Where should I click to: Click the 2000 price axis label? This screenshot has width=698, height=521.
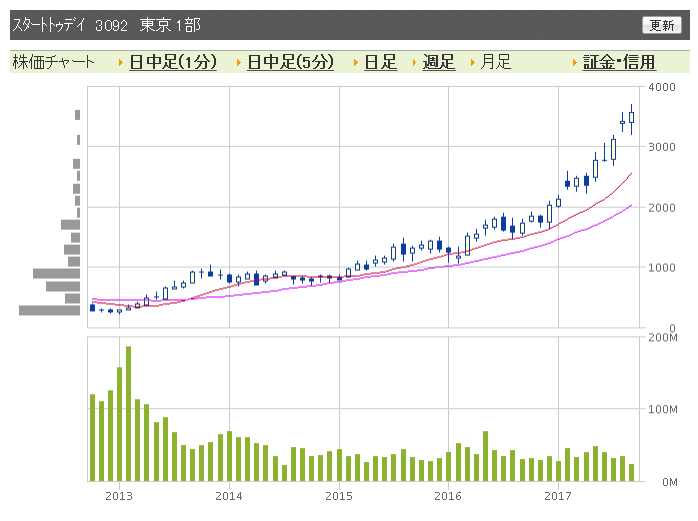coord(661,208)
